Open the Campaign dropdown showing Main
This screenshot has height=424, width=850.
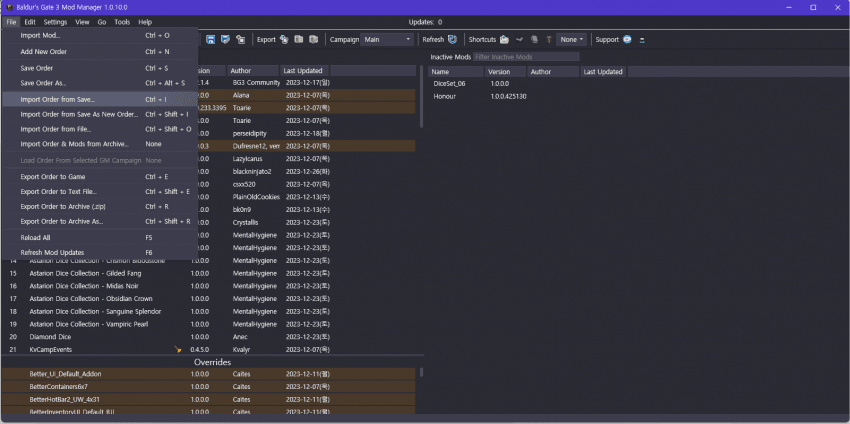click(x=388, y=40)
